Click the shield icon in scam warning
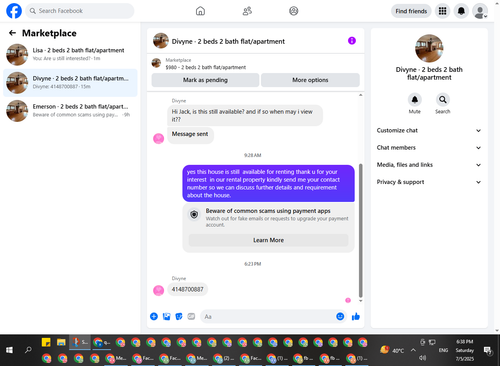Viewport: 500px width, 366px height. point(194,214)
